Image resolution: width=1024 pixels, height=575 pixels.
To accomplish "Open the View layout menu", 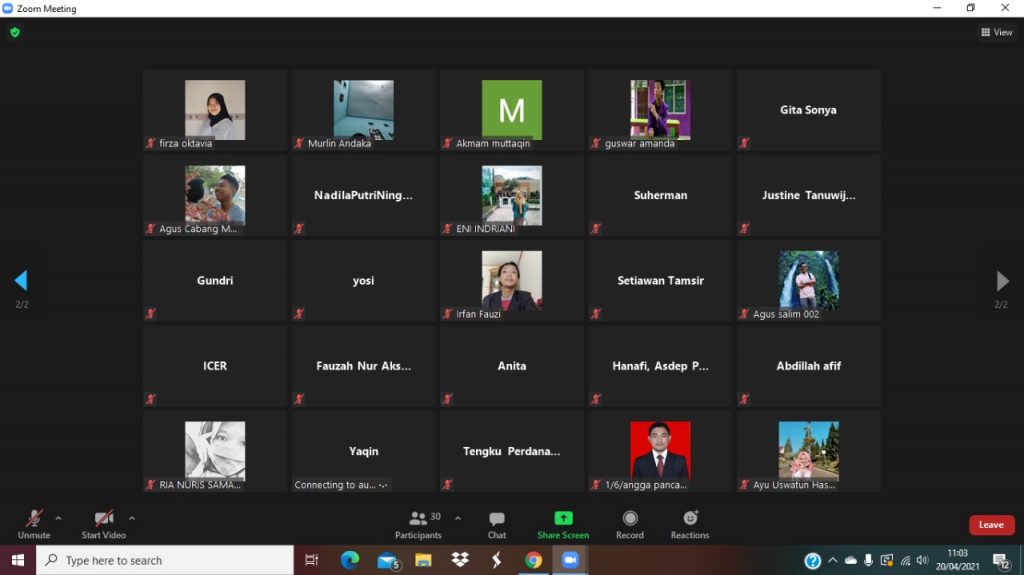I will pos(997,32).
